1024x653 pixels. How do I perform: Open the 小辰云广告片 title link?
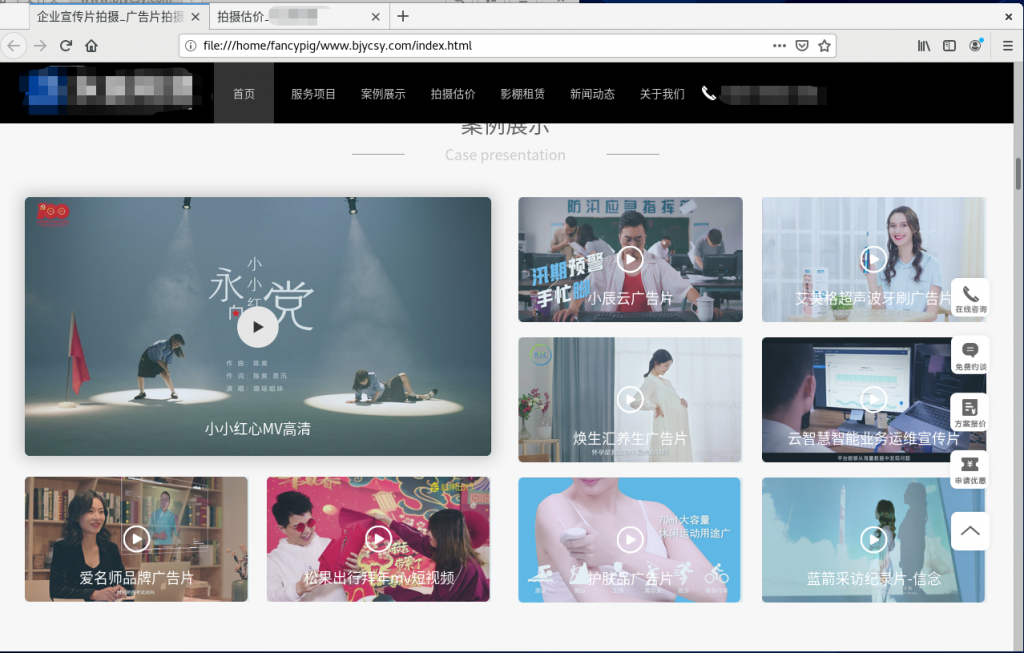click(x=630, y=298)
